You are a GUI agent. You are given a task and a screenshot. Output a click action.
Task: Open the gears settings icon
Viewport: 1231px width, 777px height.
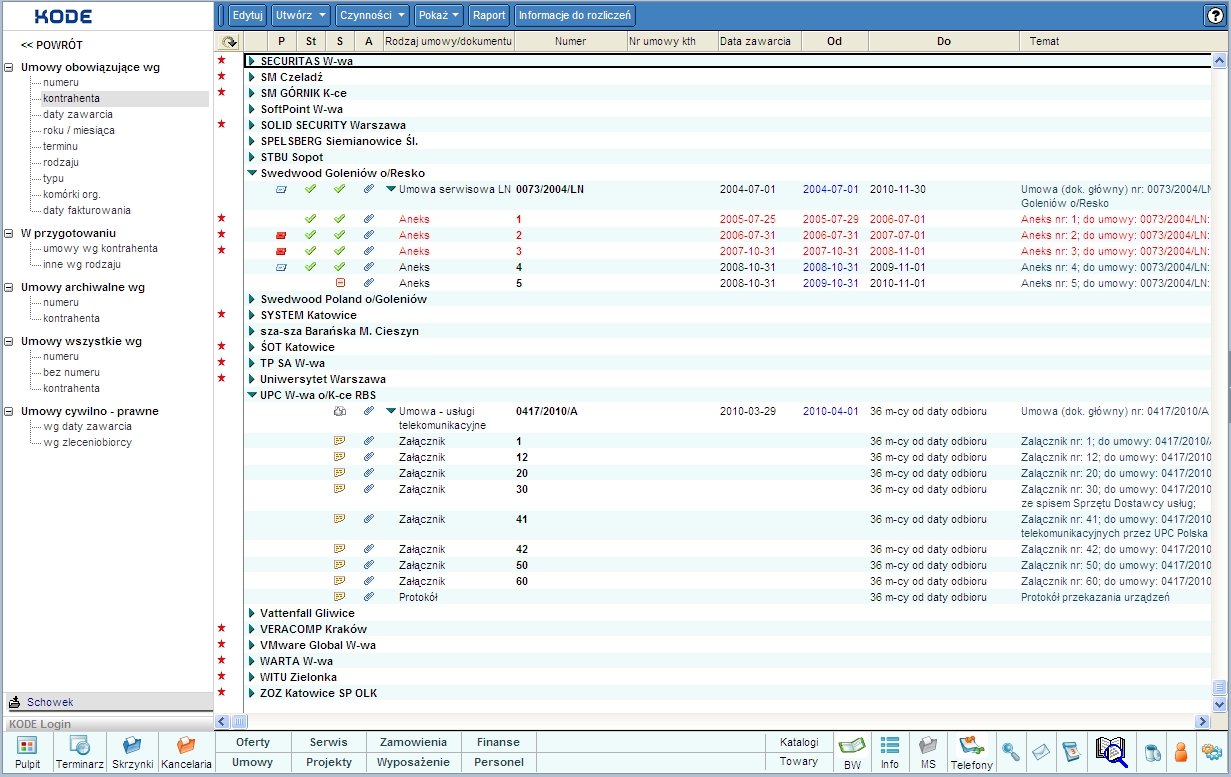pyautogui.click(x=1212, y=752)
